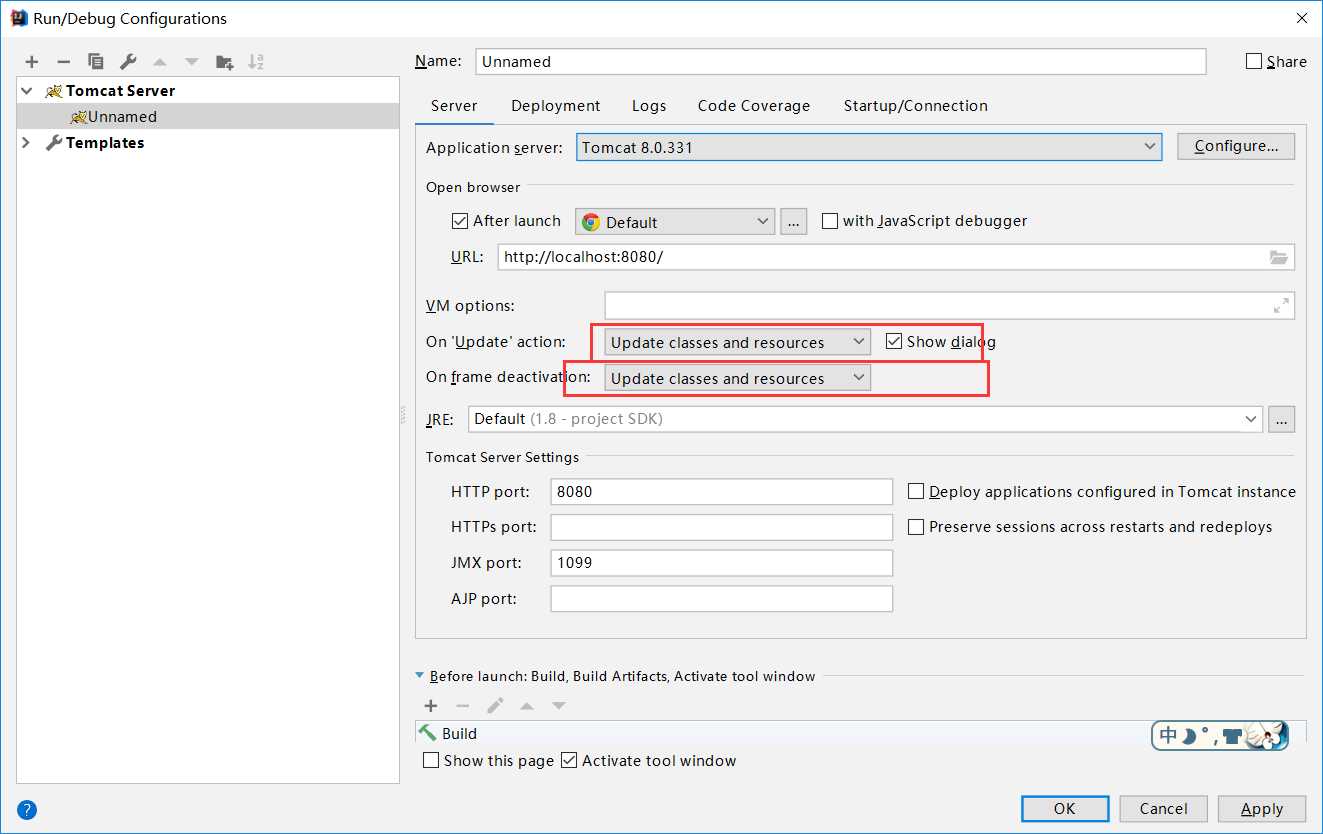
Task: Click the JMX port field 1099
Action: tap(721, 563)
